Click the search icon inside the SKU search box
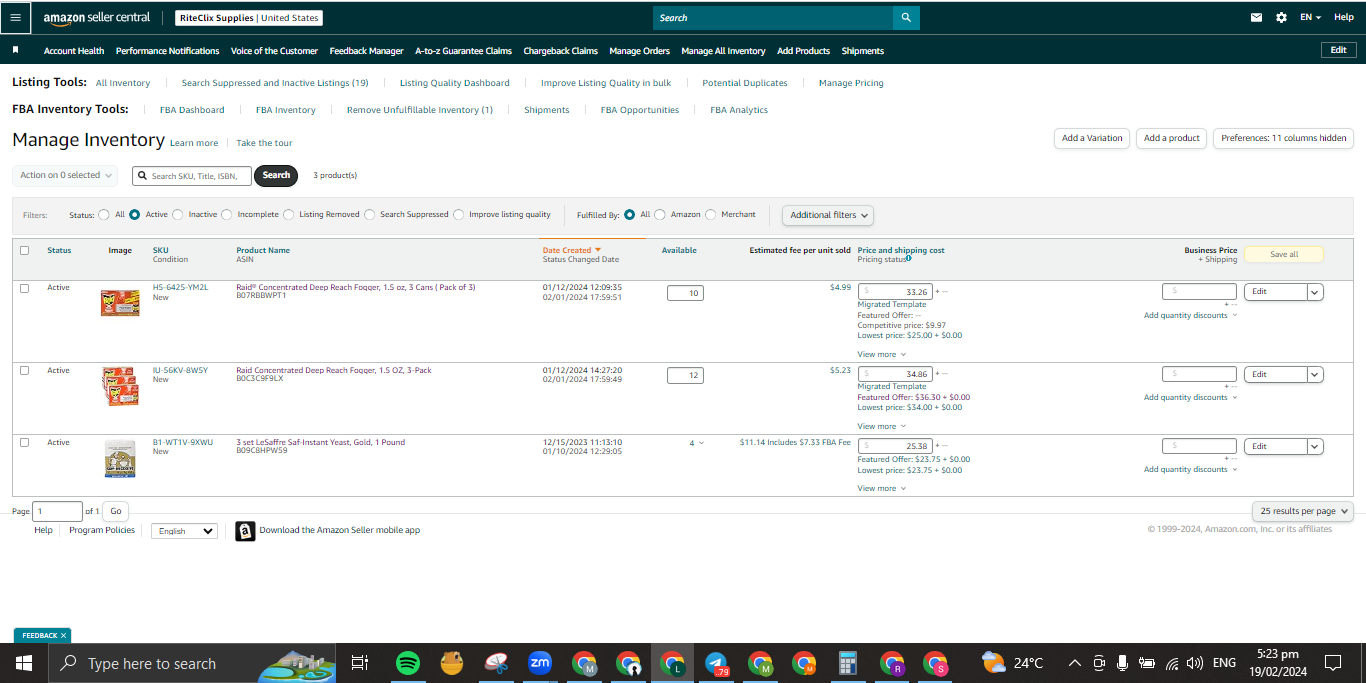This screenshot has width=1366, height=683. point(143,176)
